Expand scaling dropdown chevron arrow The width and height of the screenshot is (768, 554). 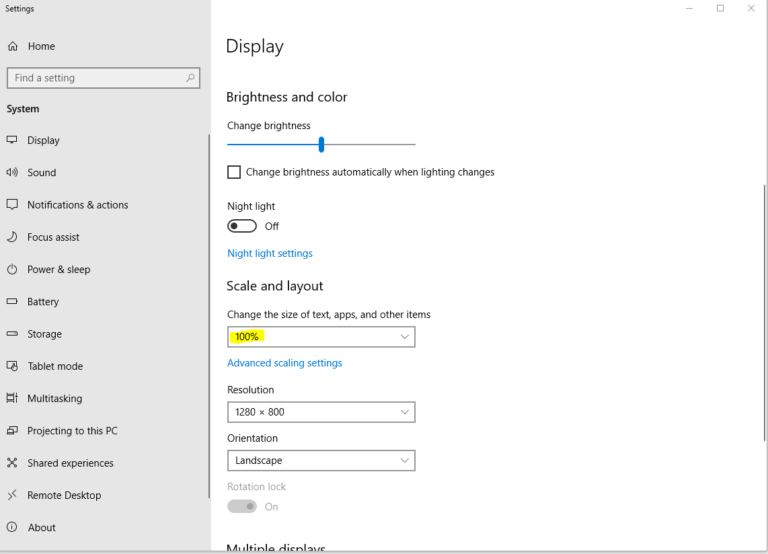tap(405, 337)
